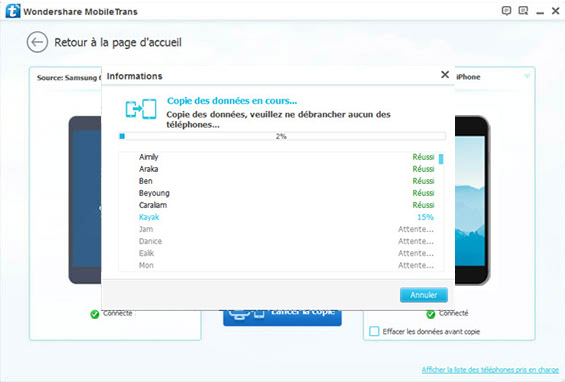Expand the iPhone destination dropdown arrow
Viewport: 565px width, 382px height.
click(527, 76)
